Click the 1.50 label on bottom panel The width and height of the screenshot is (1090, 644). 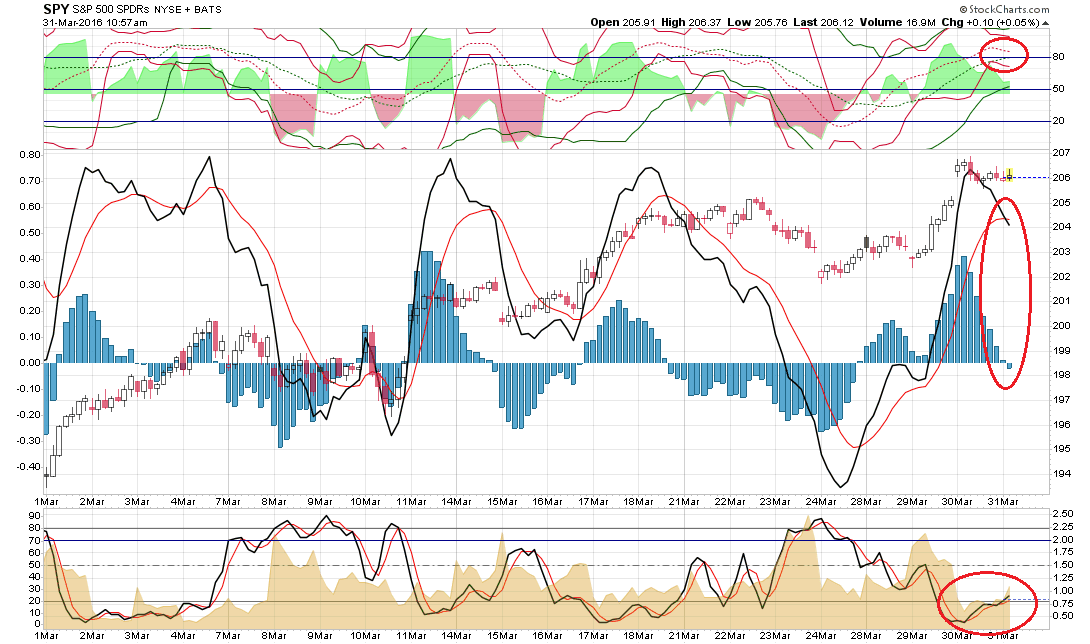[1064, 565]
